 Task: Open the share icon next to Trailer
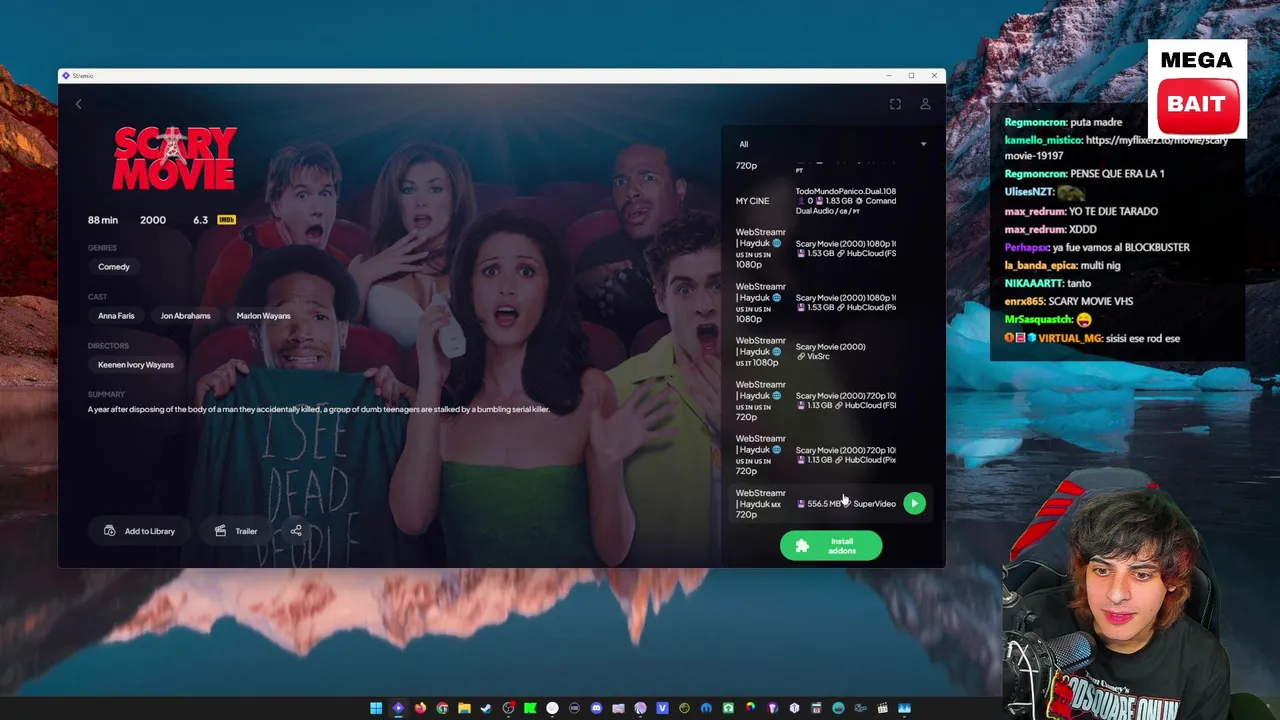coord(296,531)
